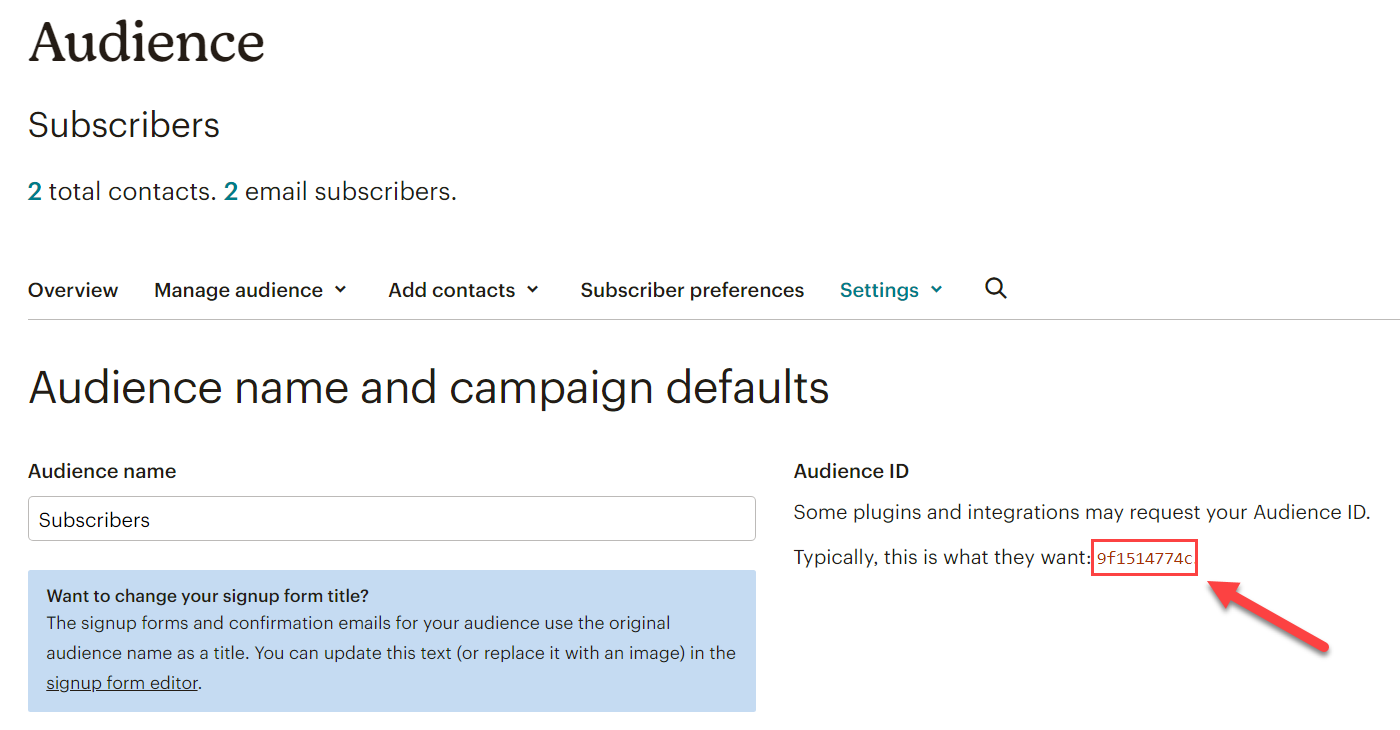The height and width of the screenshot is (730, 1400).
Task: Click the 'Audience name and campaign defaults' heading
Action: 429,387
